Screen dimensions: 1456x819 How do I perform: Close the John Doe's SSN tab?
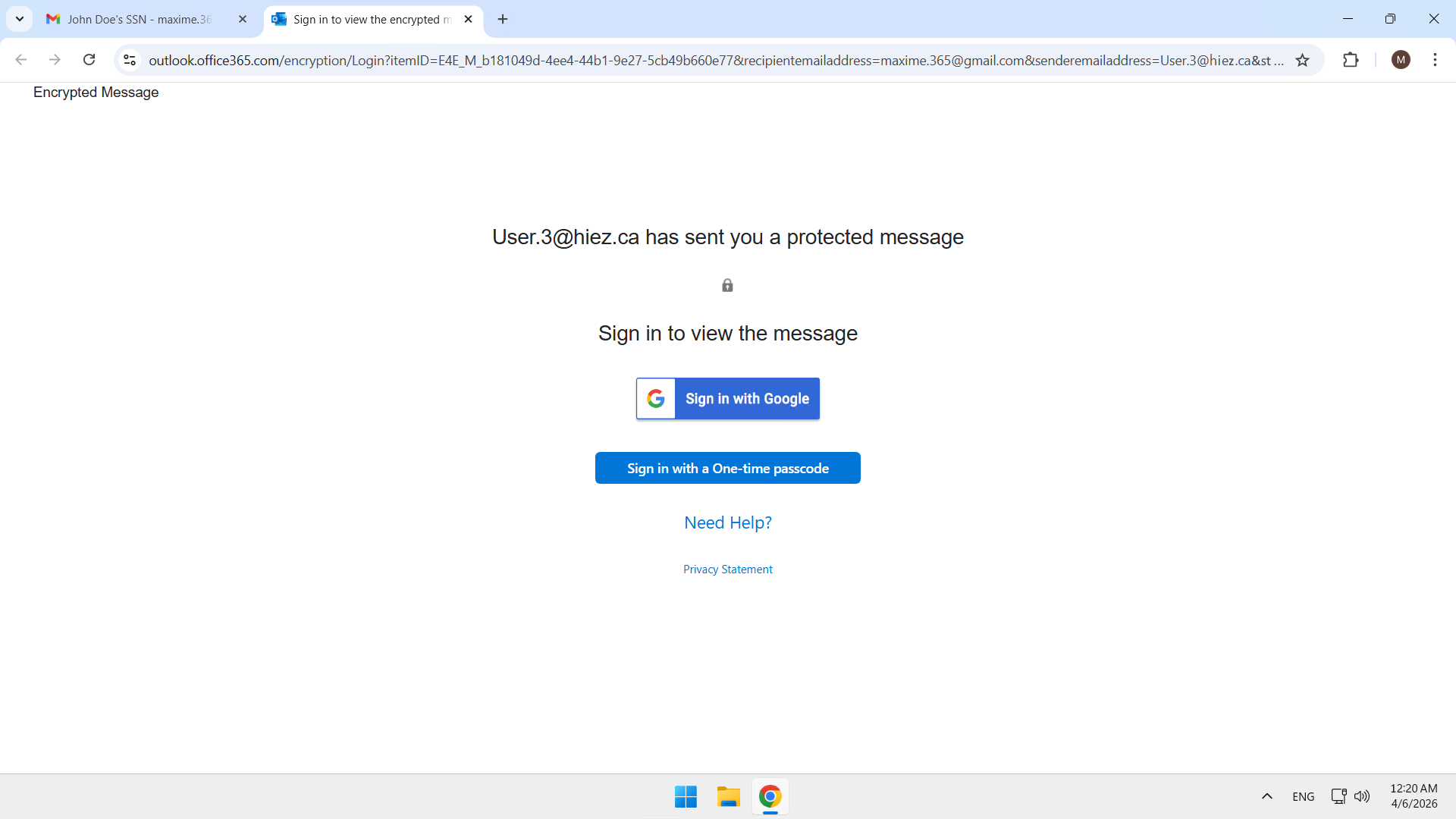tap(243, 20)
